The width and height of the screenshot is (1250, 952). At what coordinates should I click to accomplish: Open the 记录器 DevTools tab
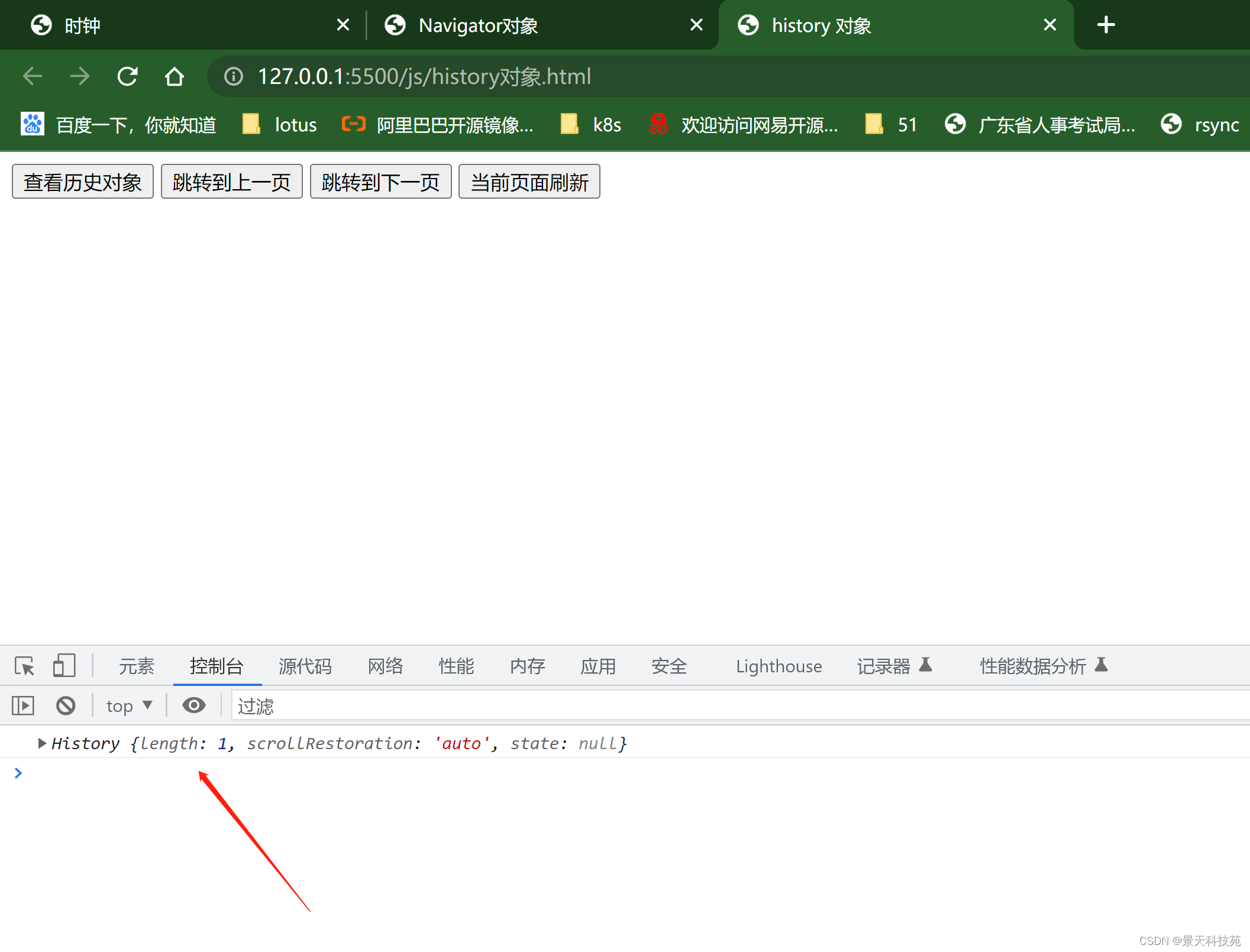point(894,666)
